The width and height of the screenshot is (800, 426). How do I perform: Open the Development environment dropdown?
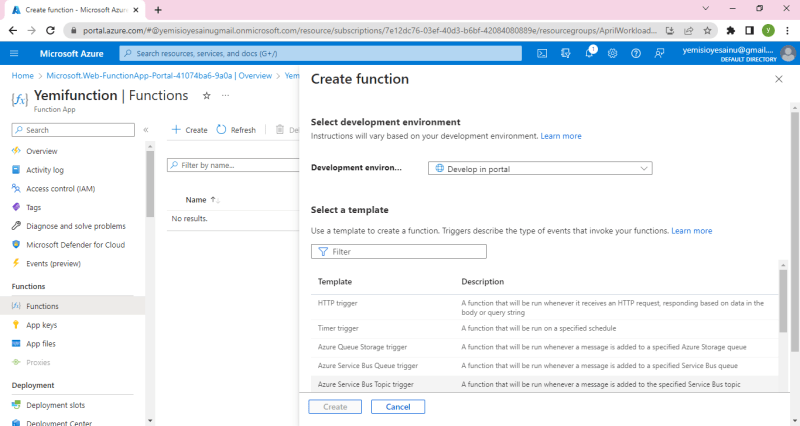[540, 168]
